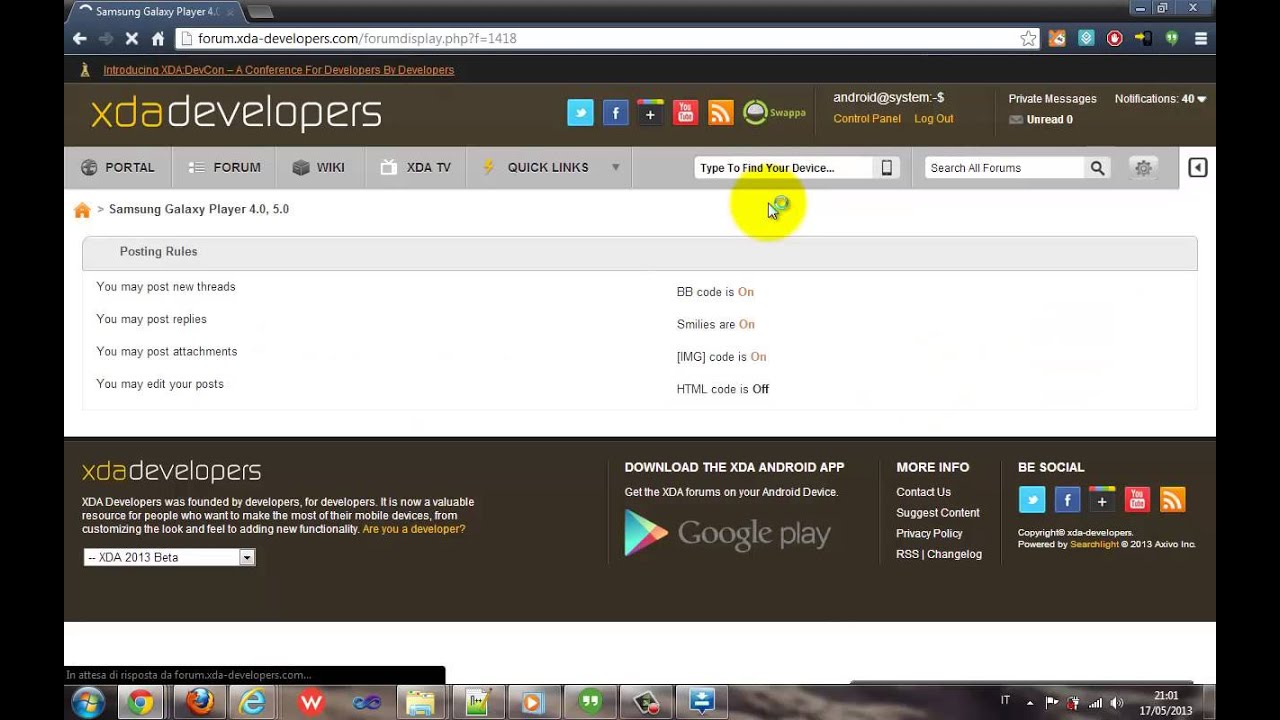Show hidden tray icons
1280x720 pixels.
[1030, 703]
